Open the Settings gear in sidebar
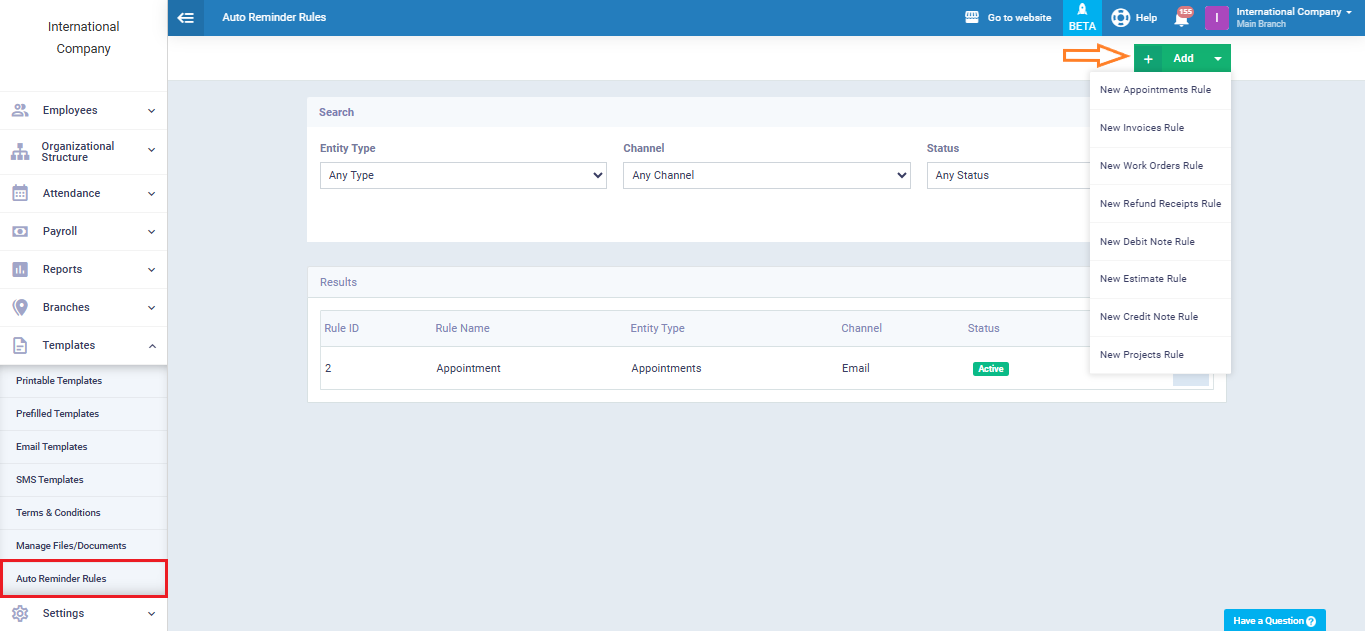Viewport: 1365px width, 631px height. [20, 613]
